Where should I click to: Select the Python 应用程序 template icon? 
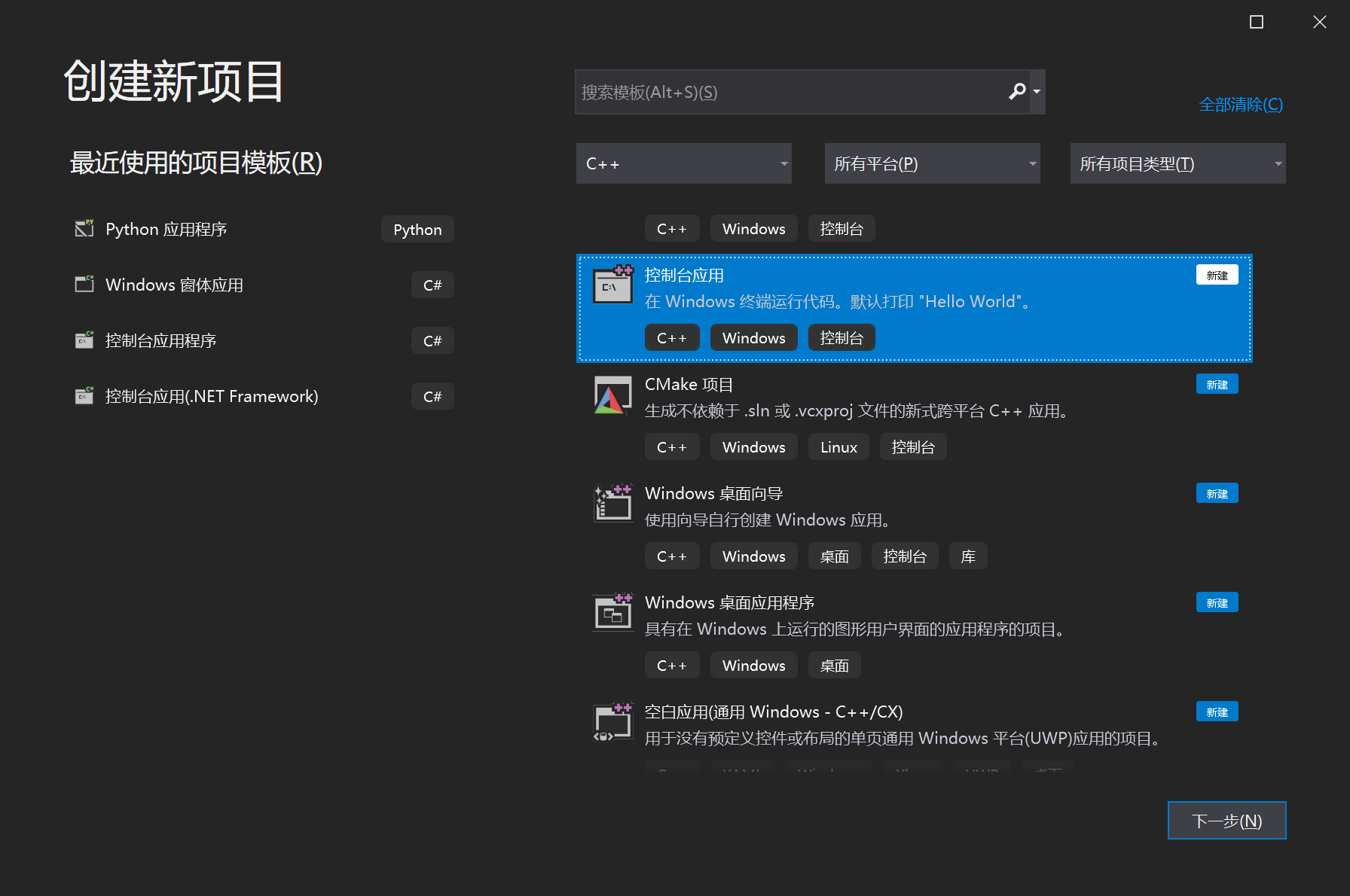[84, 228]
